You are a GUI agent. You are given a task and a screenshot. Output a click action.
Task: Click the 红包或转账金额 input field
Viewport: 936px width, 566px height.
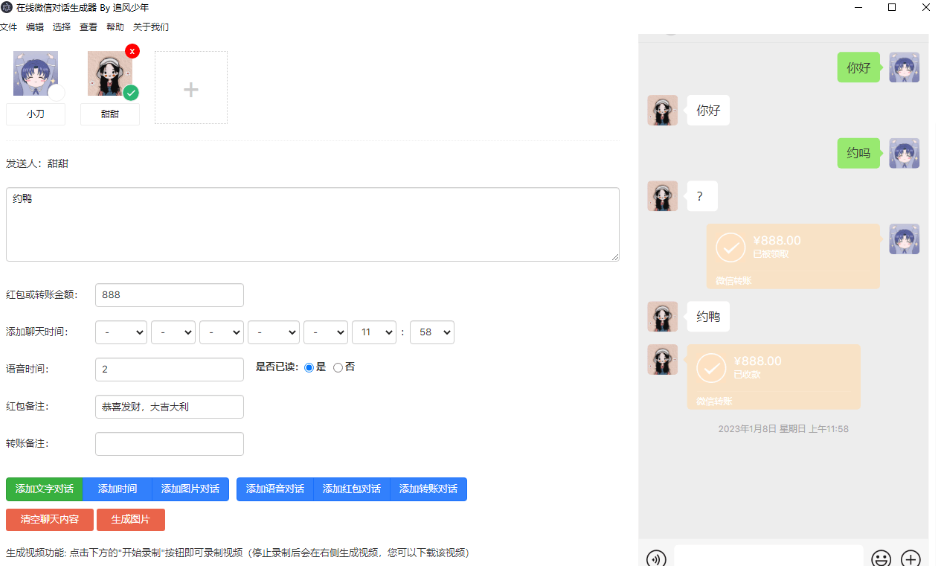[169, 295]
